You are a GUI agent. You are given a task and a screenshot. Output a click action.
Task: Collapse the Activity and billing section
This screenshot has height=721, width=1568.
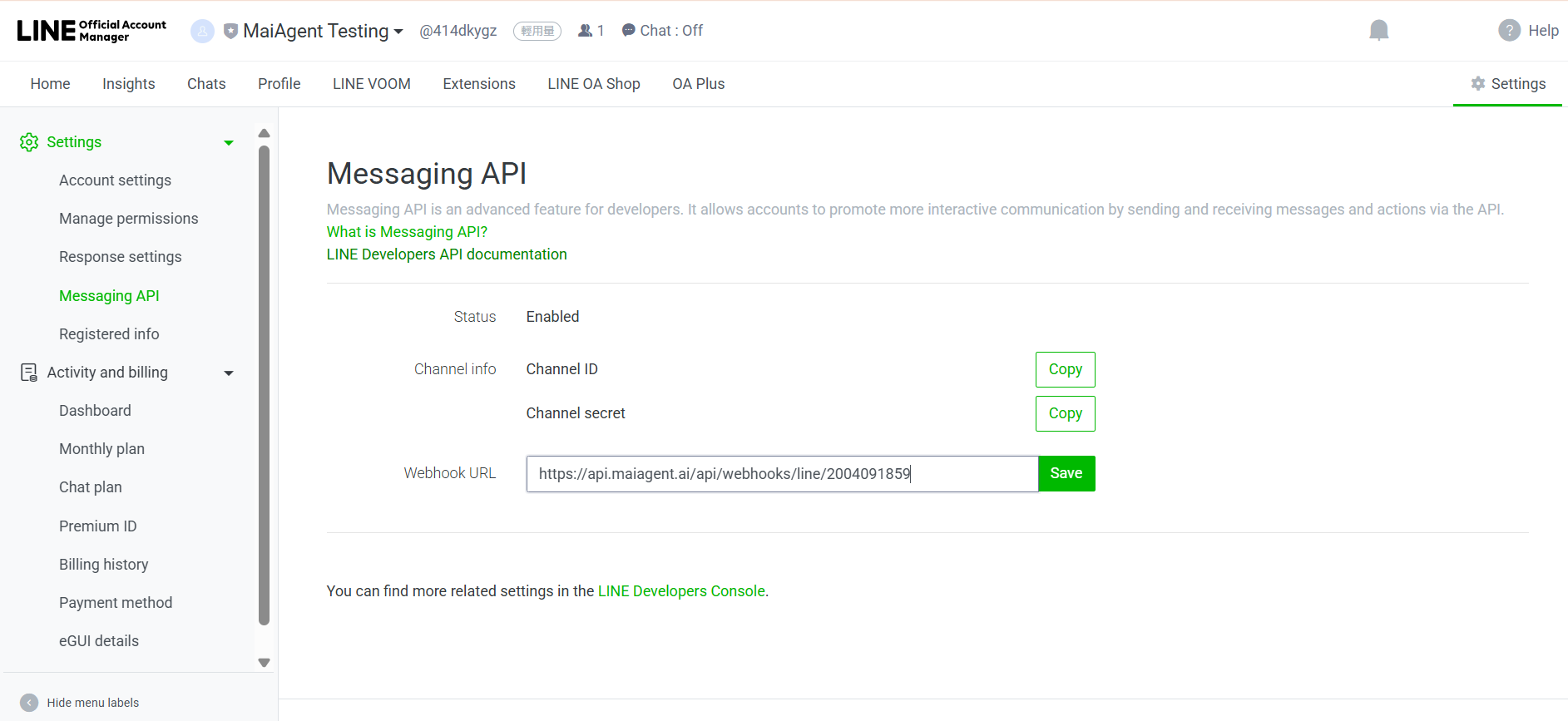coord(229,373)
